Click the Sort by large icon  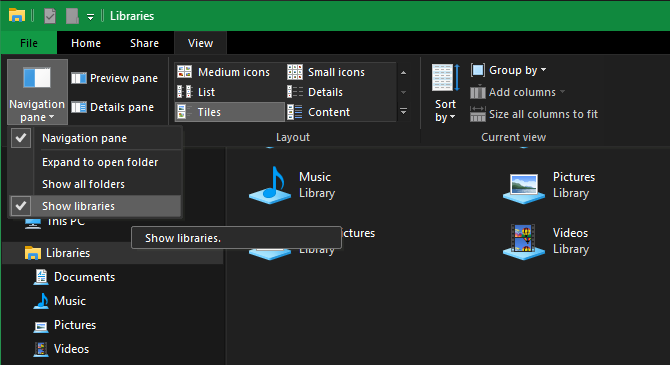point(445,78)
